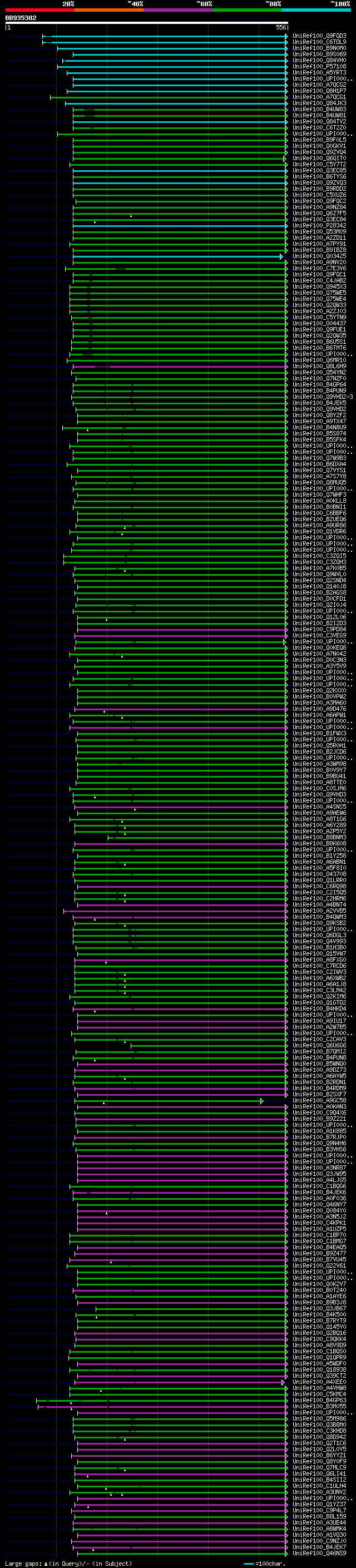Open hit UniRef100_P57108

[319, 66]
